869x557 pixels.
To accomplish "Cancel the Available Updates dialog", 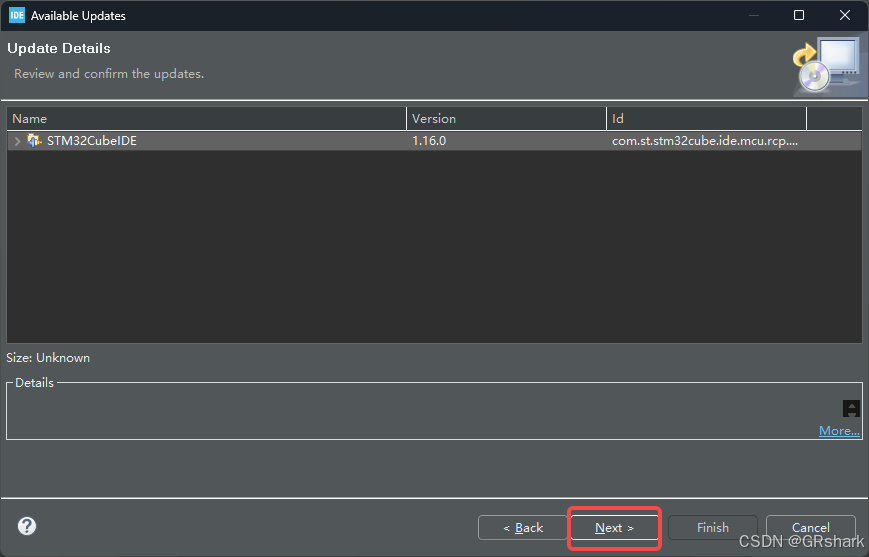I will pyautogui.click(x=810, y=528).
